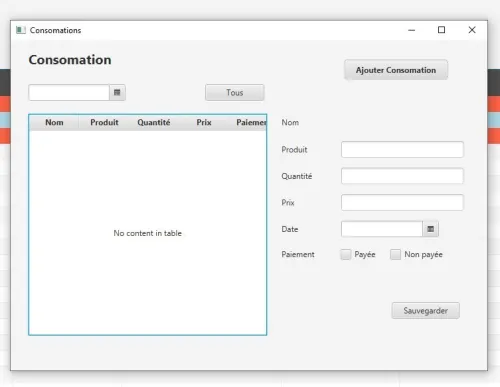Image resolution: width=500 pixels, height=387 pixels.
Task: Maximize the Consomations window
Action: point(441,30)
